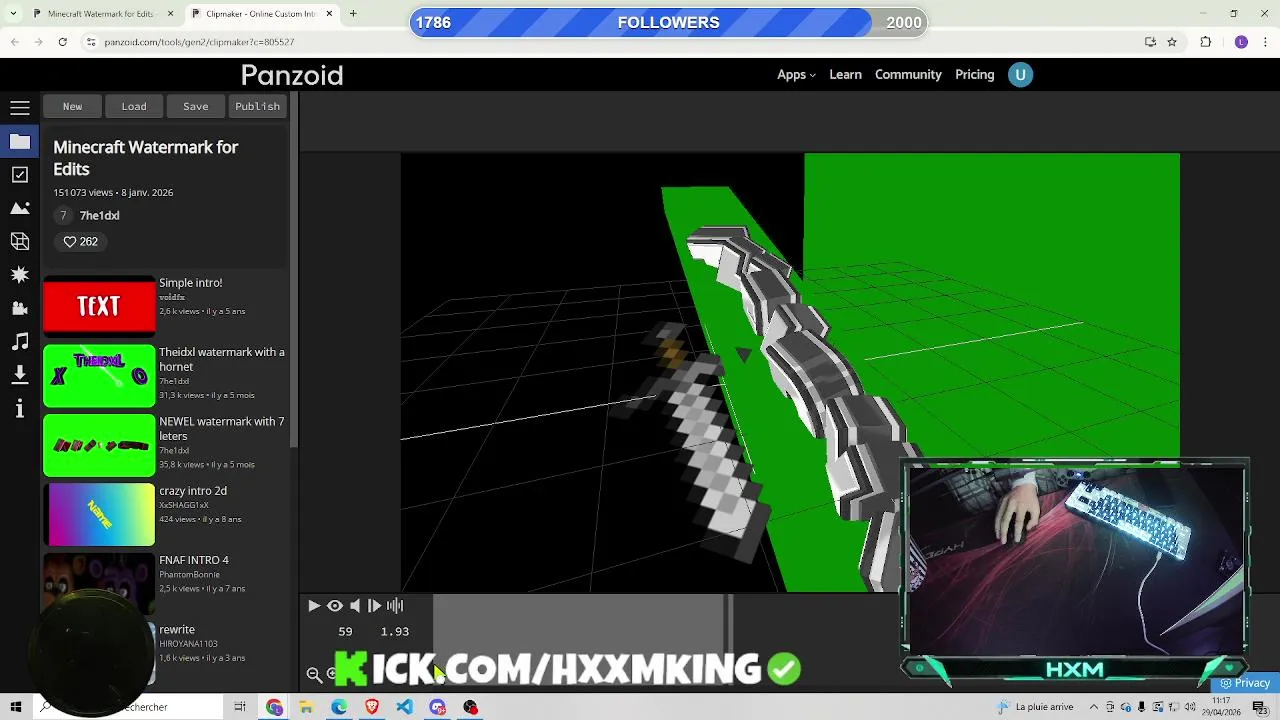Screen dimensions: 1280x720
Task: Open the browser three-dot menu
Action: (1266, 42)
